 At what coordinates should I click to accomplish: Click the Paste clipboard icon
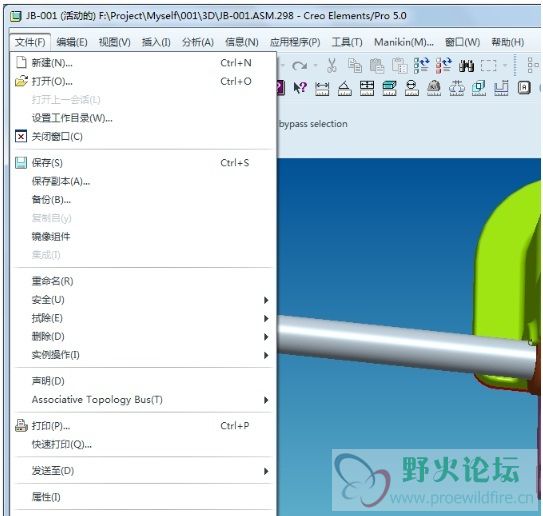(x=377, y=65)
